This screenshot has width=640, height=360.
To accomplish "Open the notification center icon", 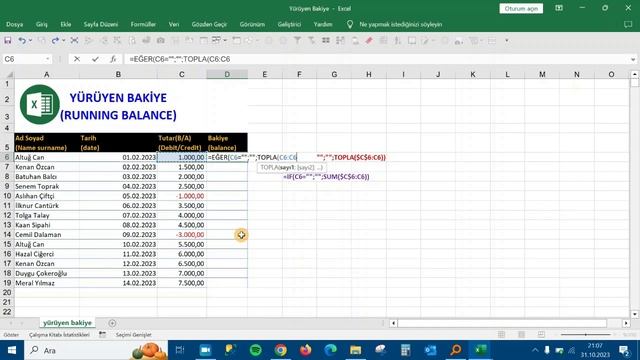I will tap(624, 350).
